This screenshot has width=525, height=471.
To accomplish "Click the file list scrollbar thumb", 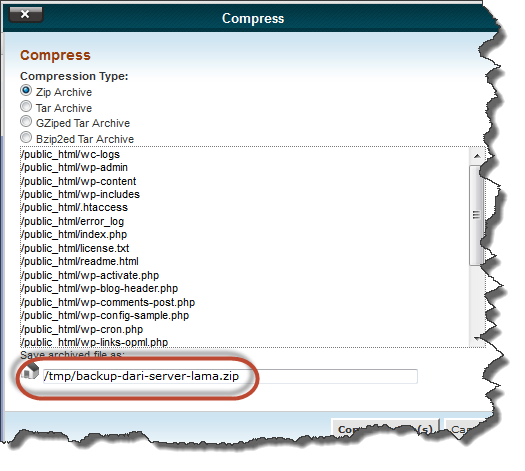I will [x=477, y=215].
